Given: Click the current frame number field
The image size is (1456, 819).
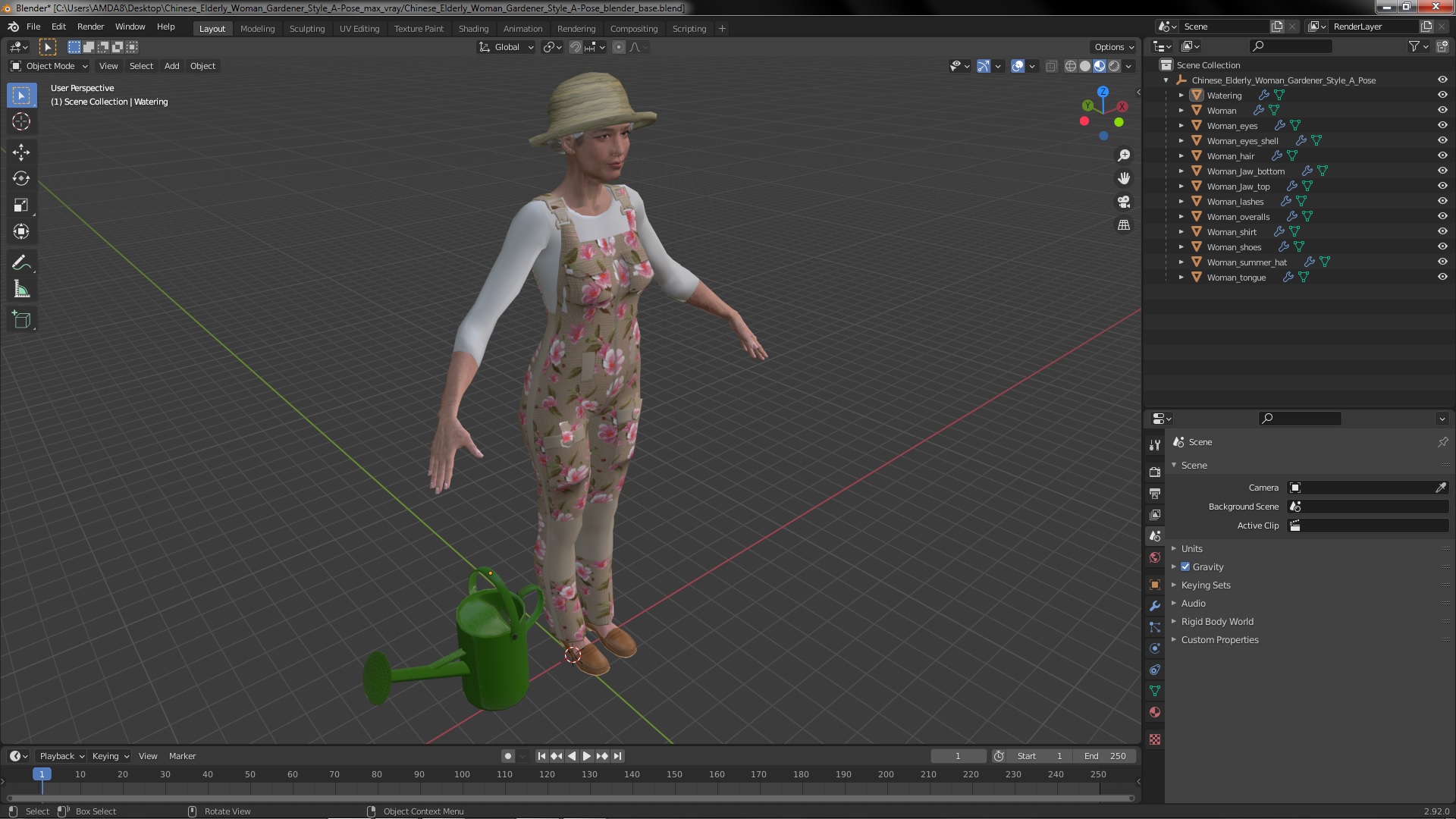Looking at the screenshot, I should click(958, 756).
